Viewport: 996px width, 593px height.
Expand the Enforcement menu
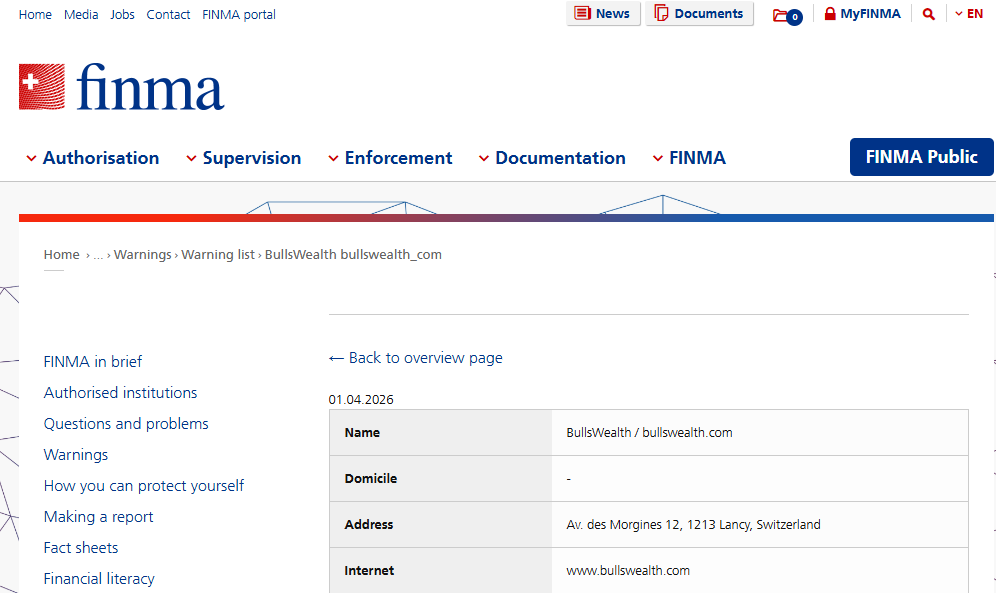(x=391, y=157)
